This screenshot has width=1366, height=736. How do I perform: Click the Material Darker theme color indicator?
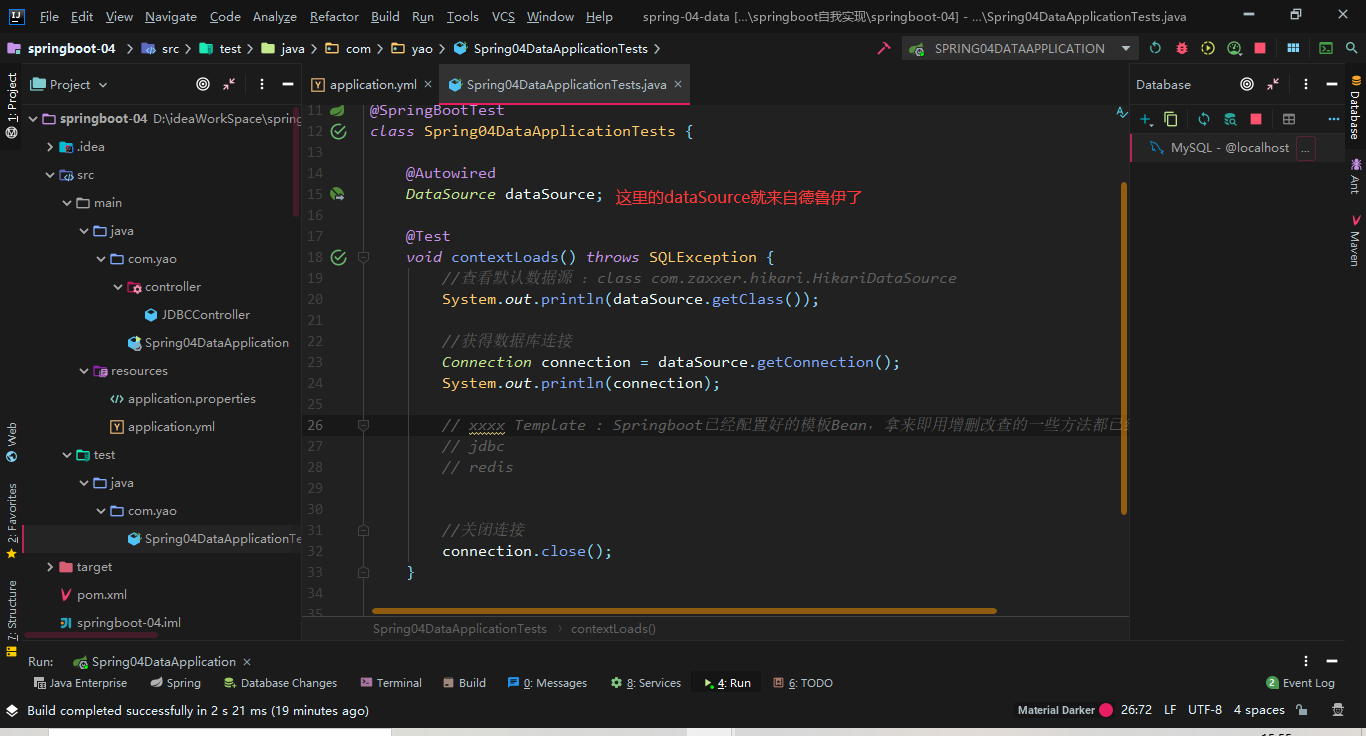(1106, 710)
